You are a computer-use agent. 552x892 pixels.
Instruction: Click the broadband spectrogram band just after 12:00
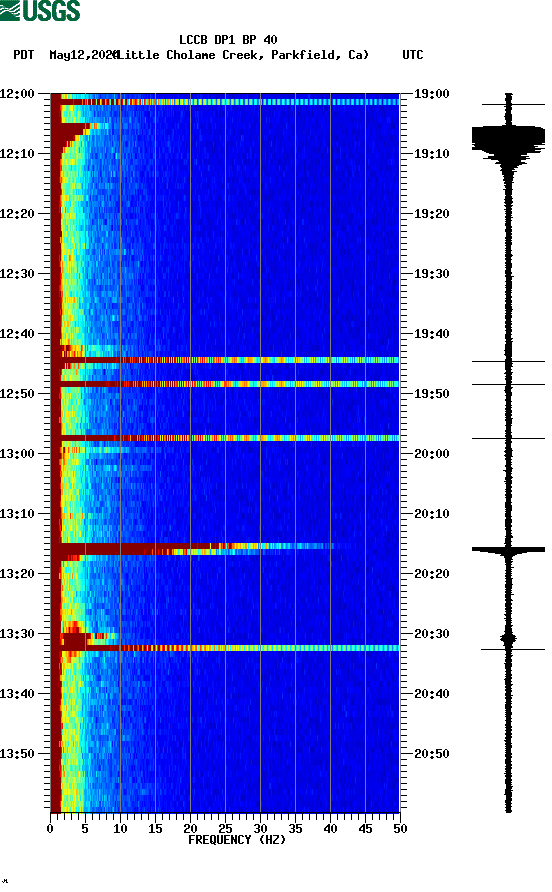(225, 102)
